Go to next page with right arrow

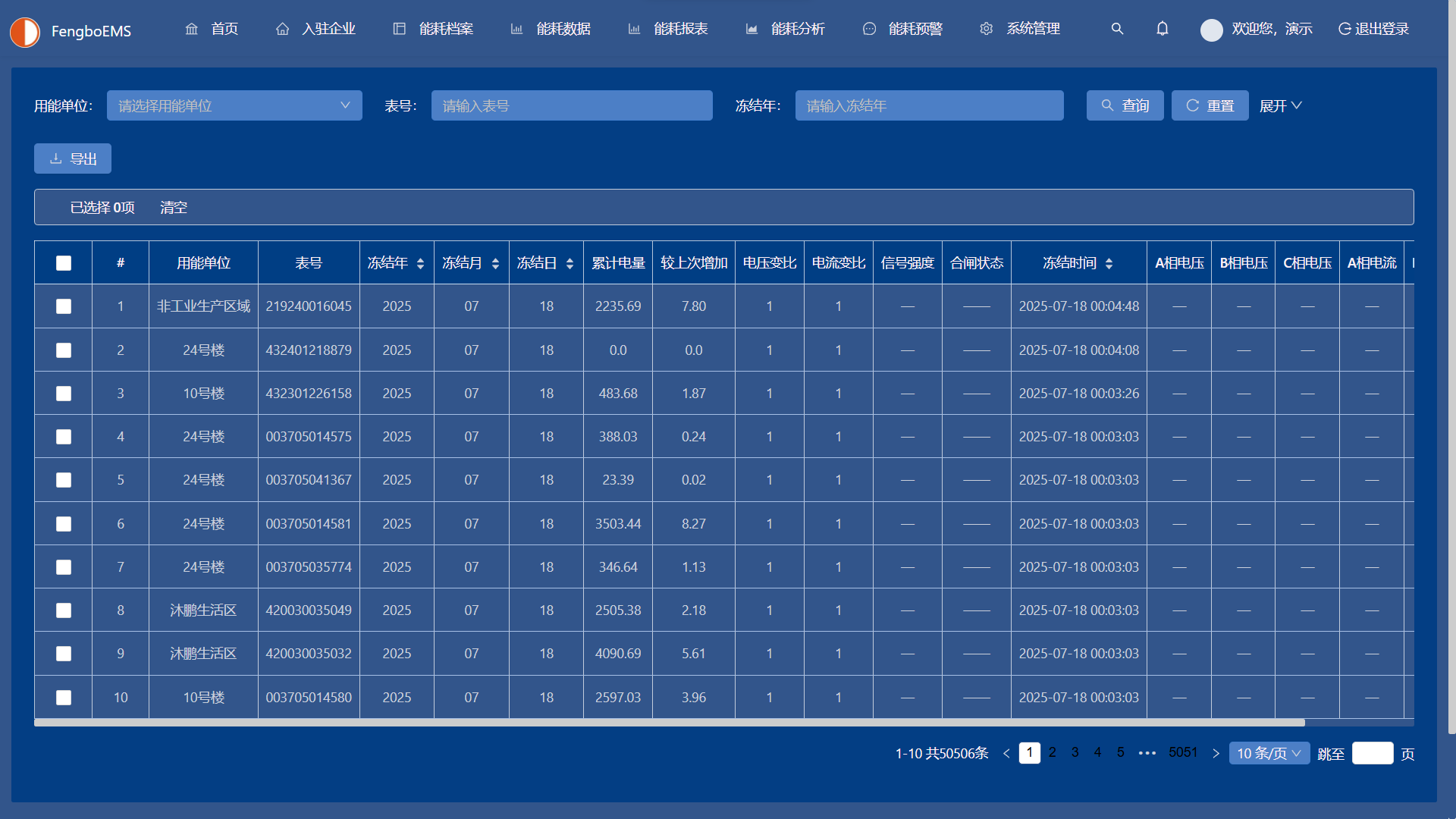[x=1216, y=753]
